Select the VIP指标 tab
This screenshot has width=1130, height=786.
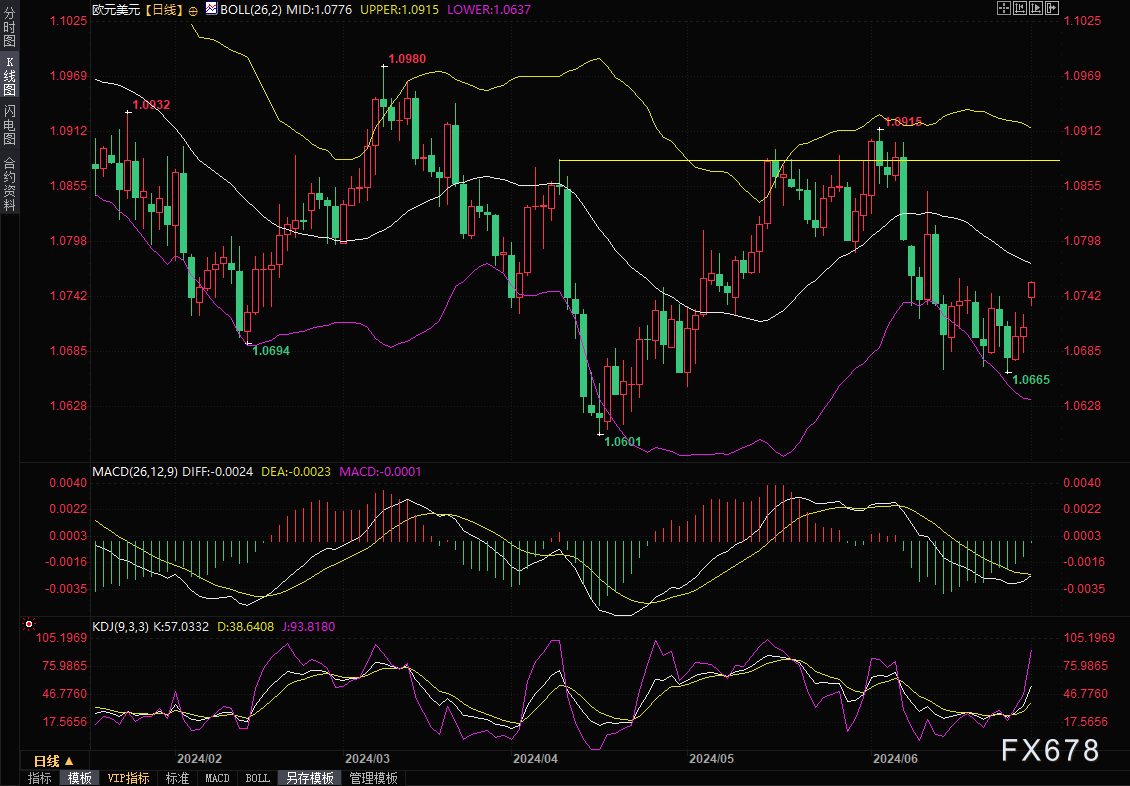128,778
